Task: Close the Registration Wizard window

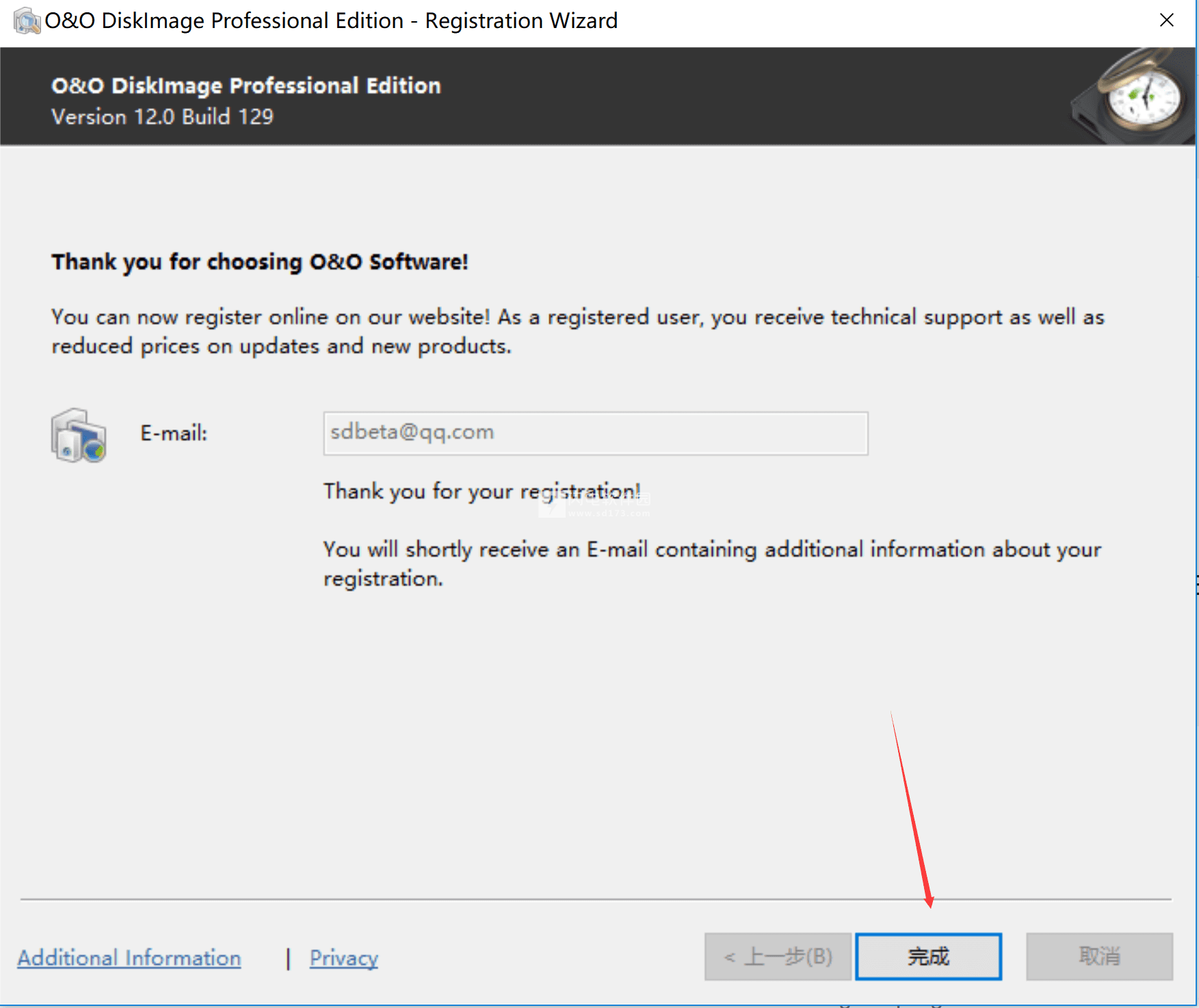Action: tap(1167, 21)
